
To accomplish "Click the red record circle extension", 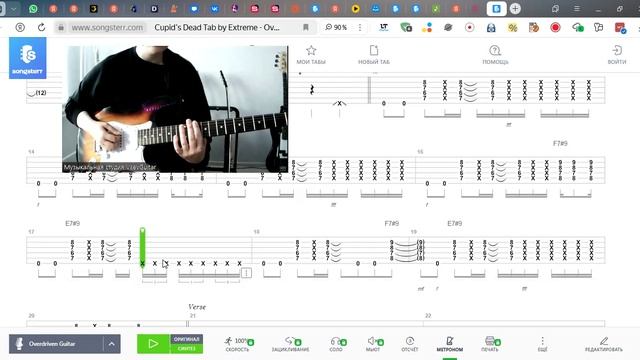I will pos(555,27).
